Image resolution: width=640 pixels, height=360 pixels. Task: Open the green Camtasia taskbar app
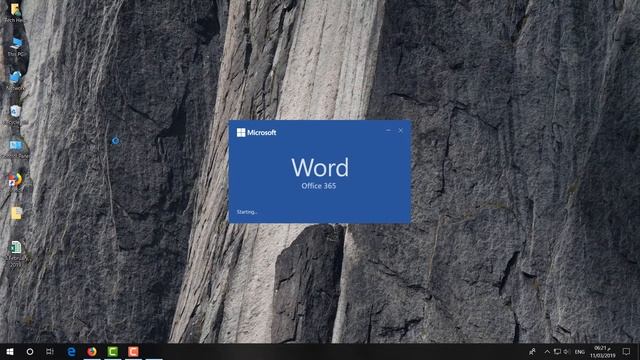click(x=113, y=351)
